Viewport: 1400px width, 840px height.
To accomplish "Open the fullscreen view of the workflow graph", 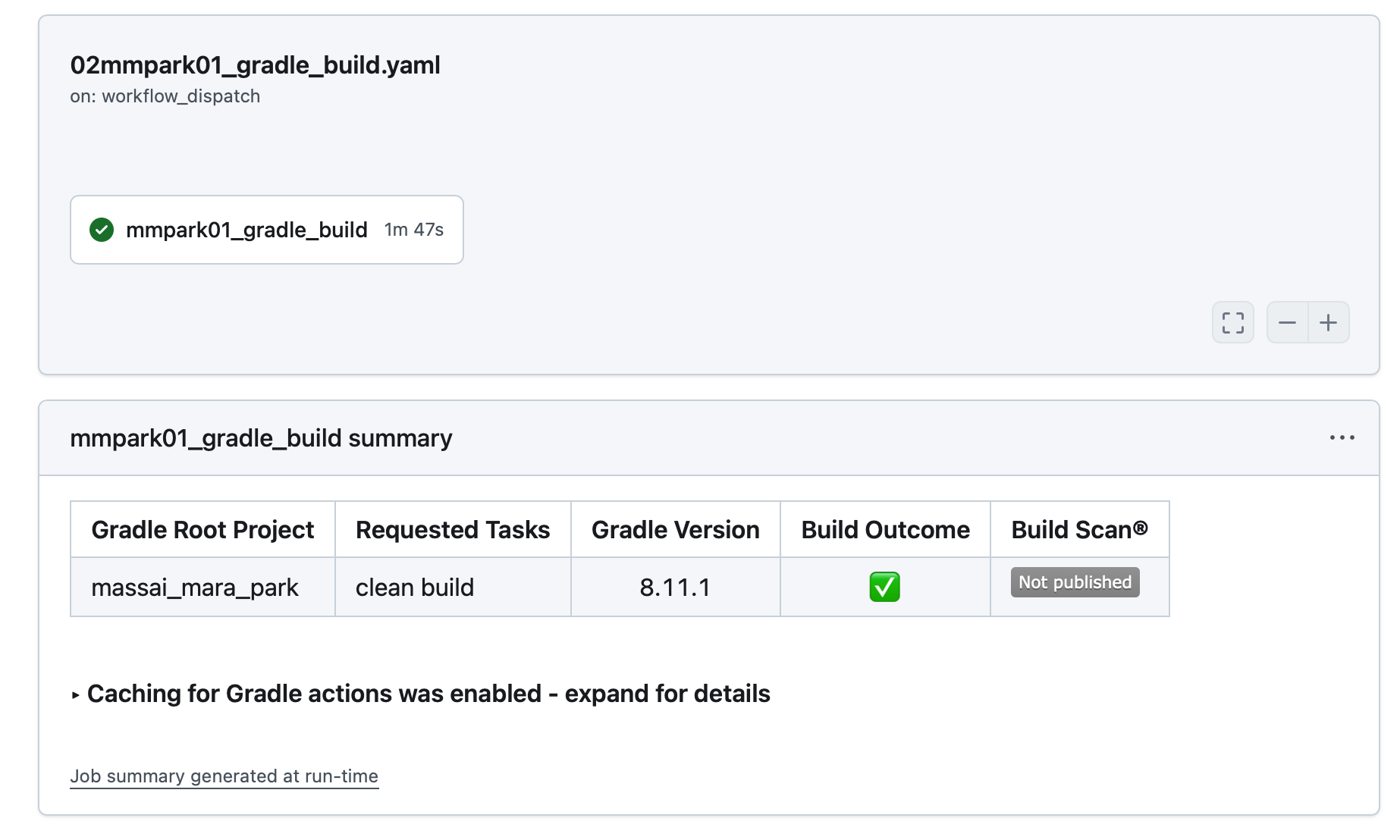I will 1232,322.
